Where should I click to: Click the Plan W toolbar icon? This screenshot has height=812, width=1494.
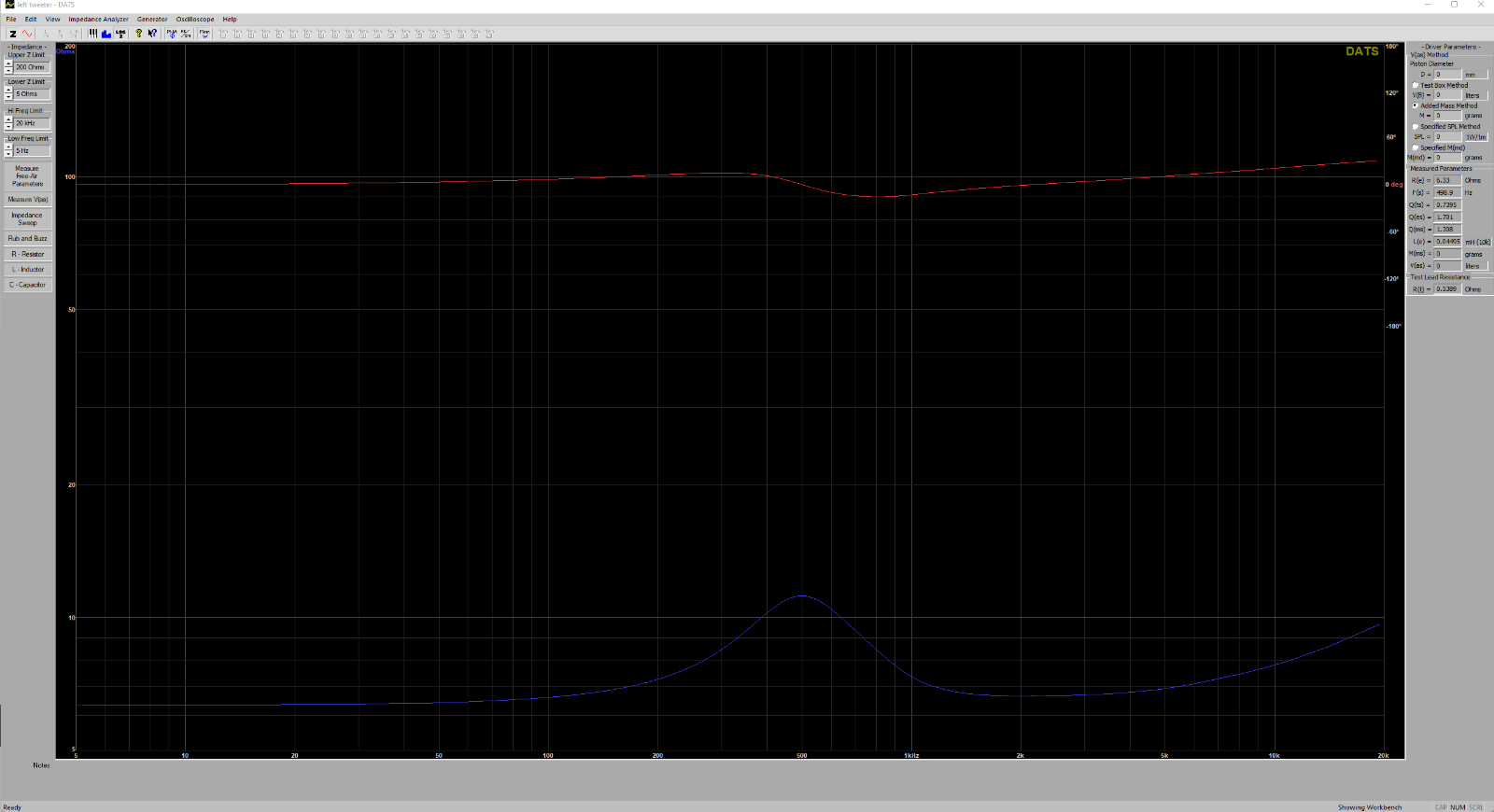click(x=204, y=34)
